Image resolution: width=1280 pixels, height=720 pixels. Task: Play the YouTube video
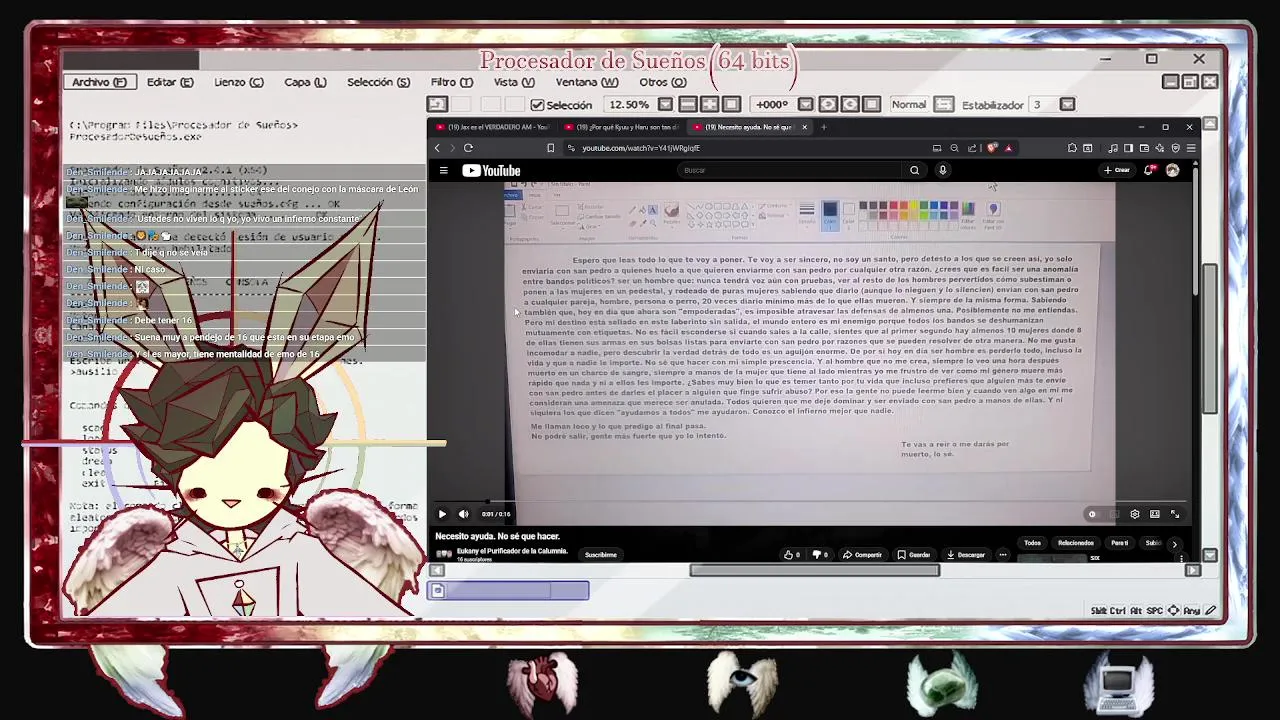(x=442, y=514)
